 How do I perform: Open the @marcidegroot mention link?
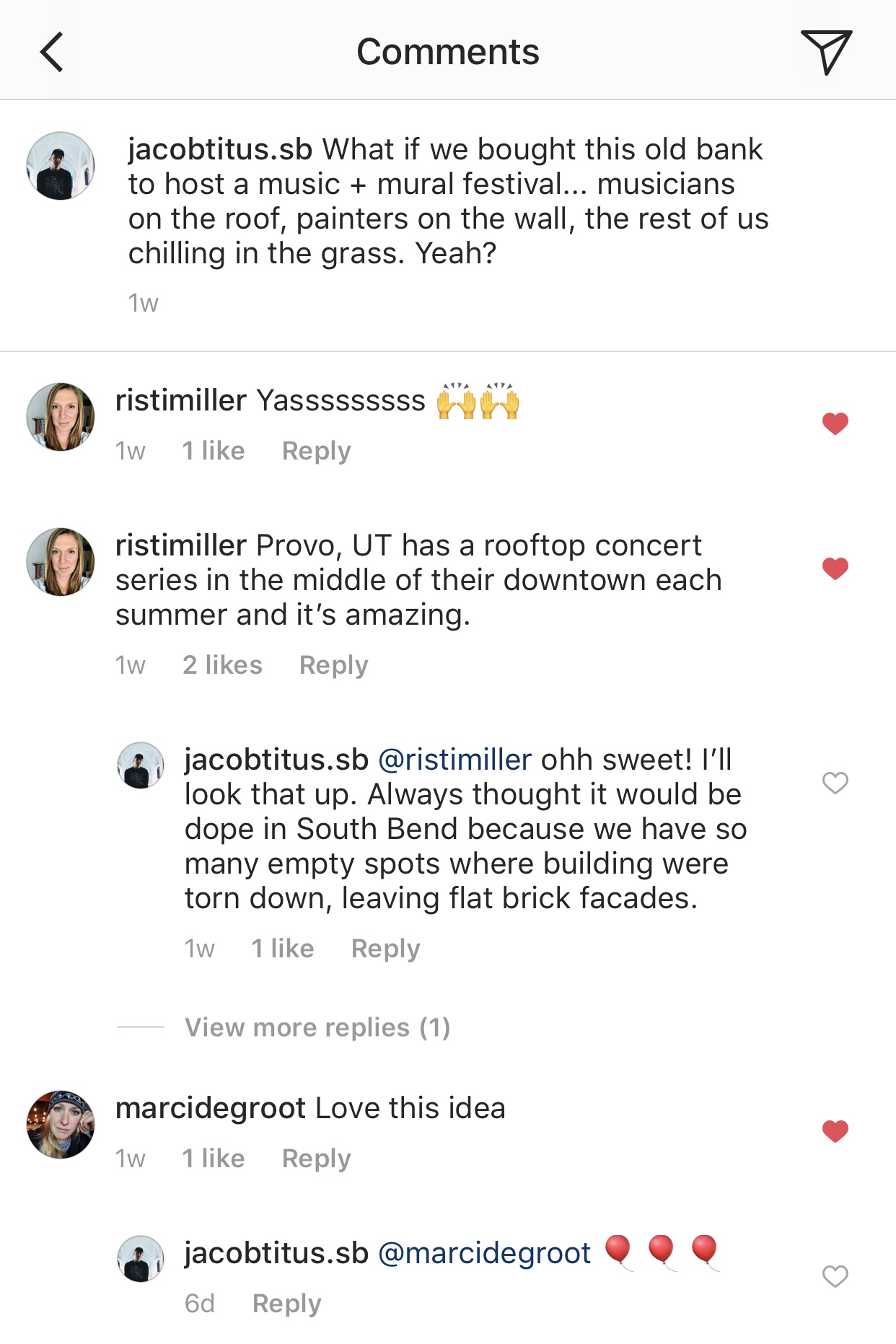484,1253
